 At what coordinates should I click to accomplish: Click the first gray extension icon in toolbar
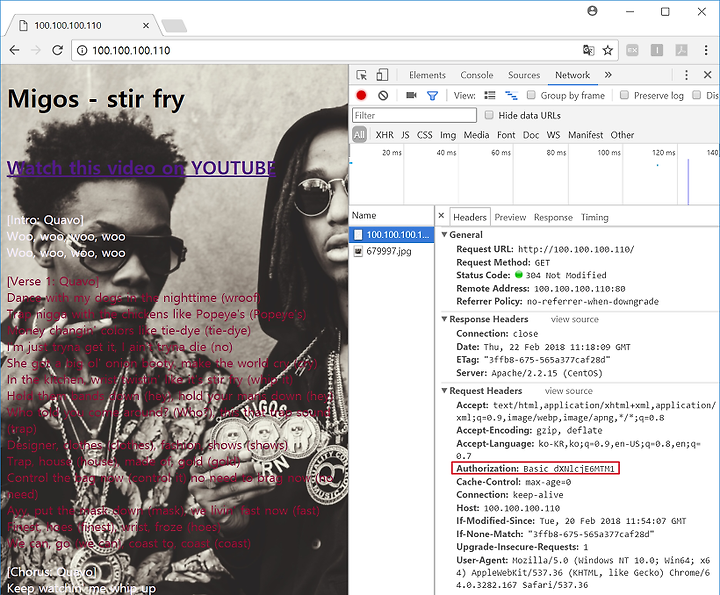(632, 50)
